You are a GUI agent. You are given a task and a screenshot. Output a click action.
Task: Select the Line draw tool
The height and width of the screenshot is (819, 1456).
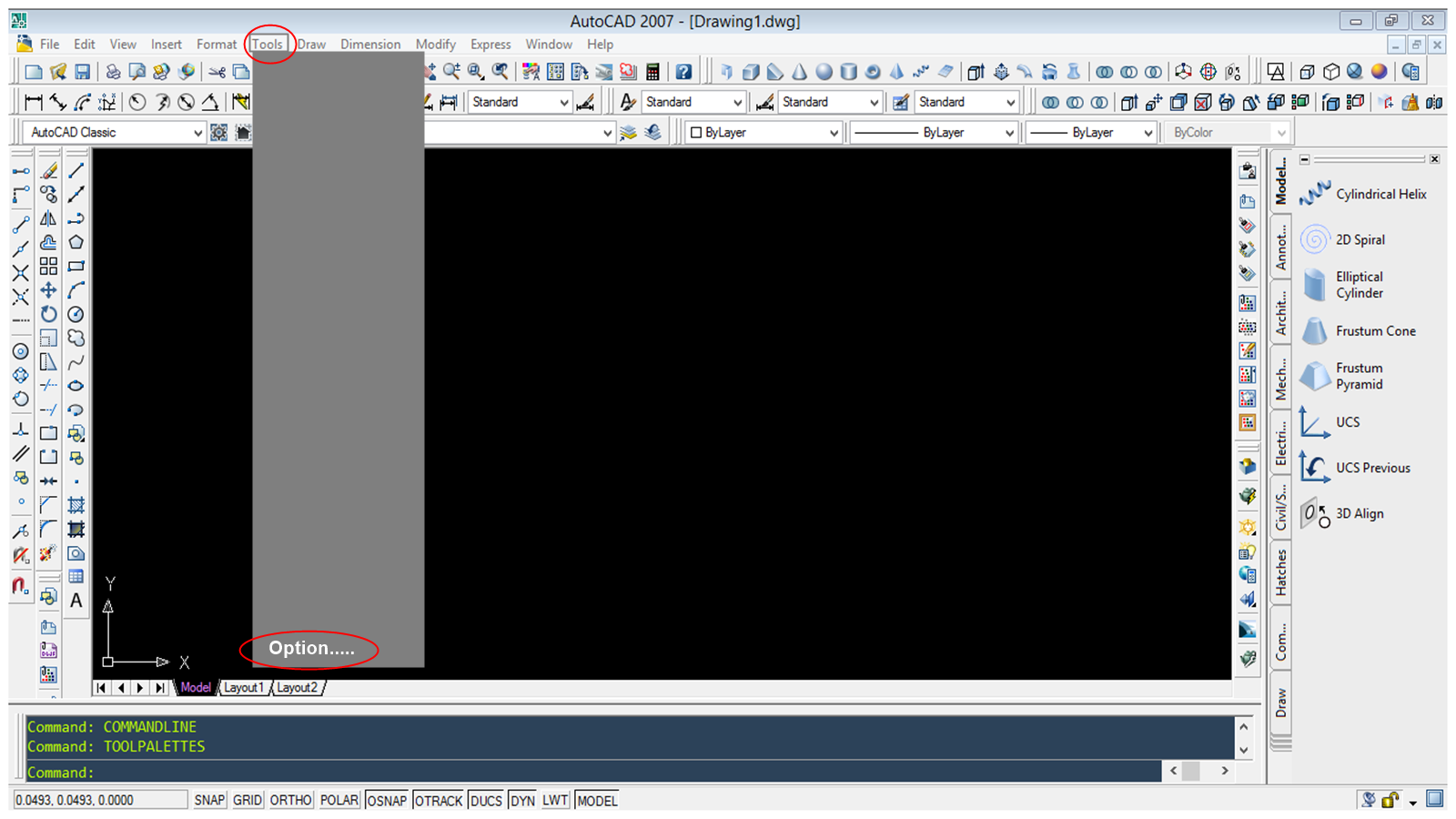(76, 170)
